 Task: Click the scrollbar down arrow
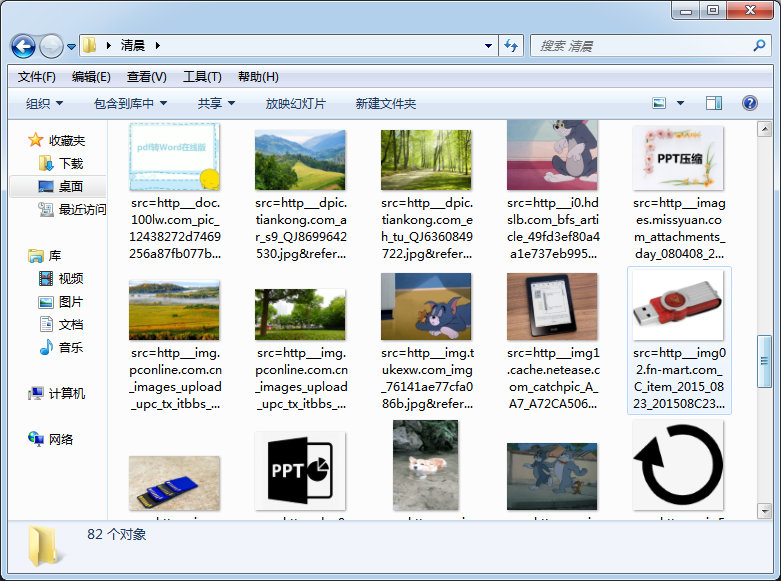764,511
